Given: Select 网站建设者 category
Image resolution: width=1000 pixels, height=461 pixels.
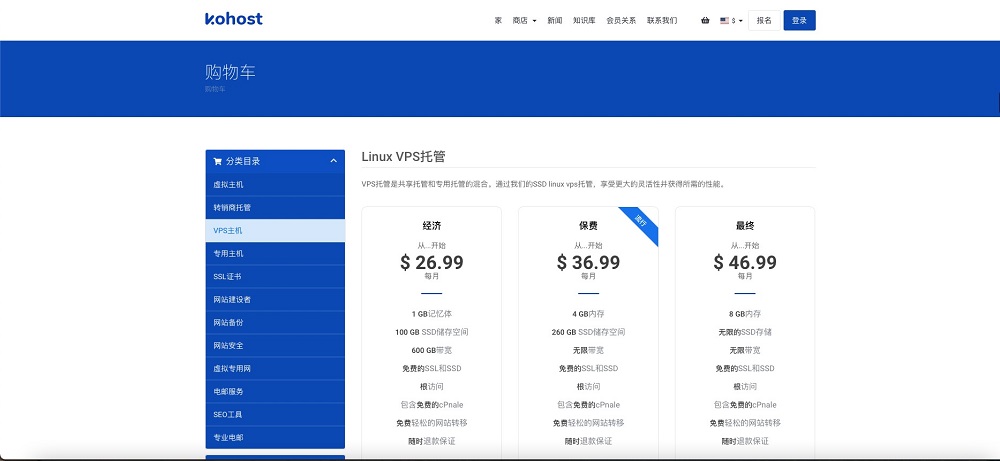Looking at the screenshot, I should (x=275, y=300).
